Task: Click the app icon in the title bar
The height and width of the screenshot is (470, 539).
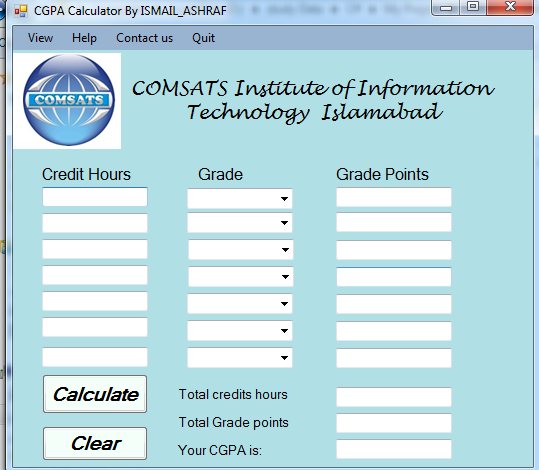Action: click(21, 11)
